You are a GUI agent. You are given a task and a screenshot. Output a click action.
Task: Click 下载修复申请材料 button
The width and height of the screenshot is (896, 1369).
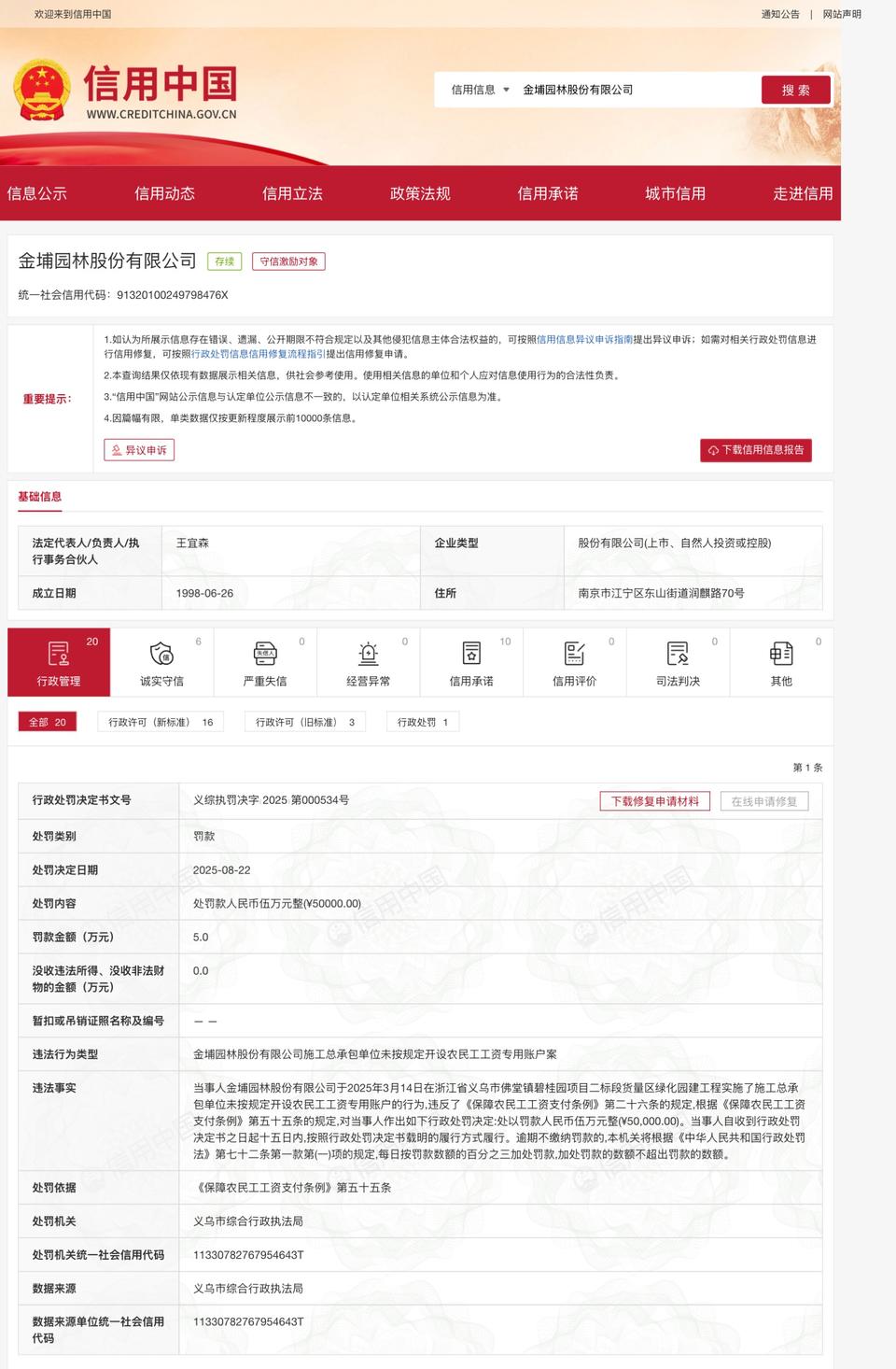(655, 801)
